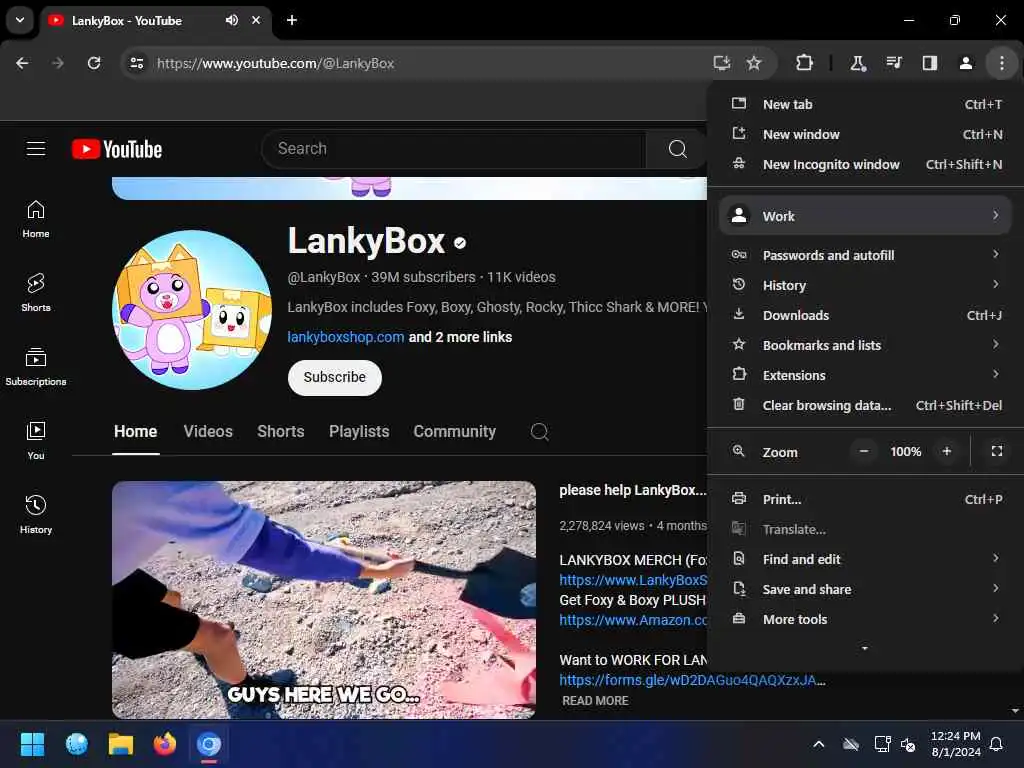This screenshot has width=1024, height=768.
Task: Expand Passwords and autofill submenu
Action: pyautogui.click(x=865, y=255)
